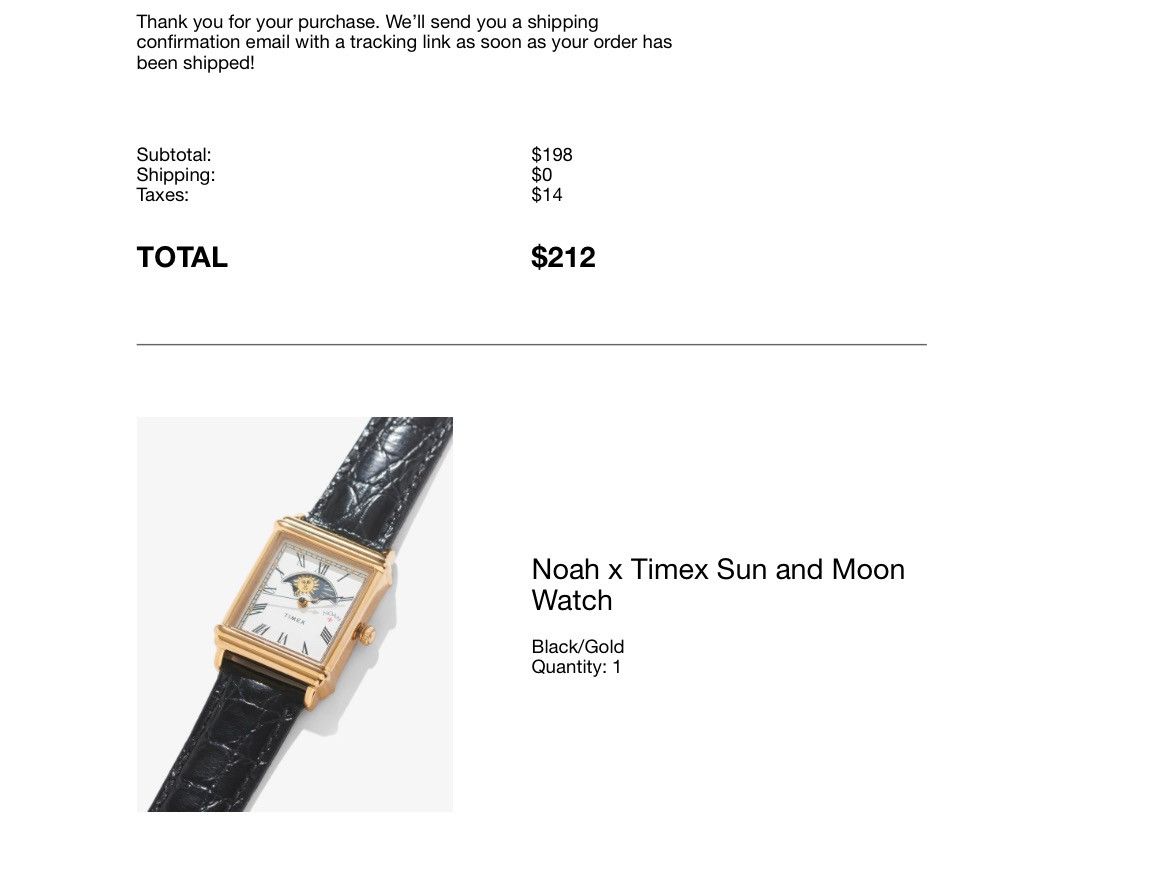The image size is (1170, 870).
Task: Select the bold TOTAL label
Action: click(x=182, y=258)
